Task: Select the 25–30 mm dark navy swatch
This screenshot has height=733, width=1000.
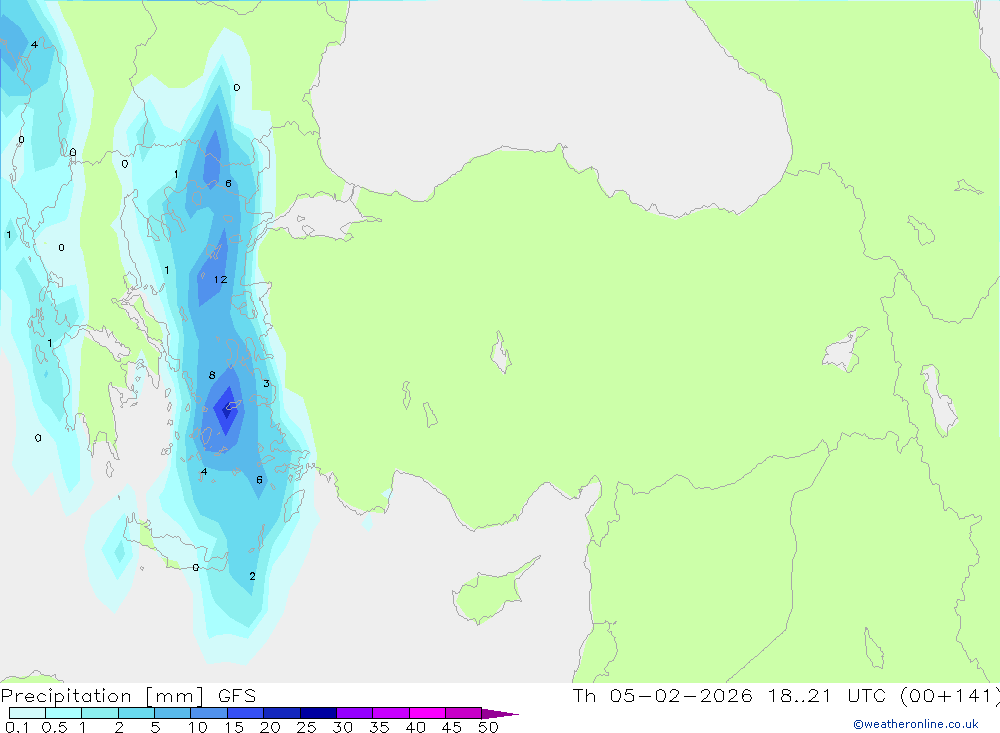Action: [x=318, y=713]
